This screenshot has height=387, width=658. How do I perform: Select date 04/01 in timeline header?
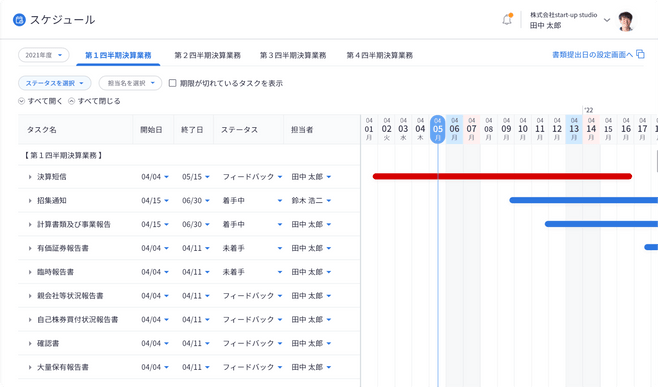point(369,129)
